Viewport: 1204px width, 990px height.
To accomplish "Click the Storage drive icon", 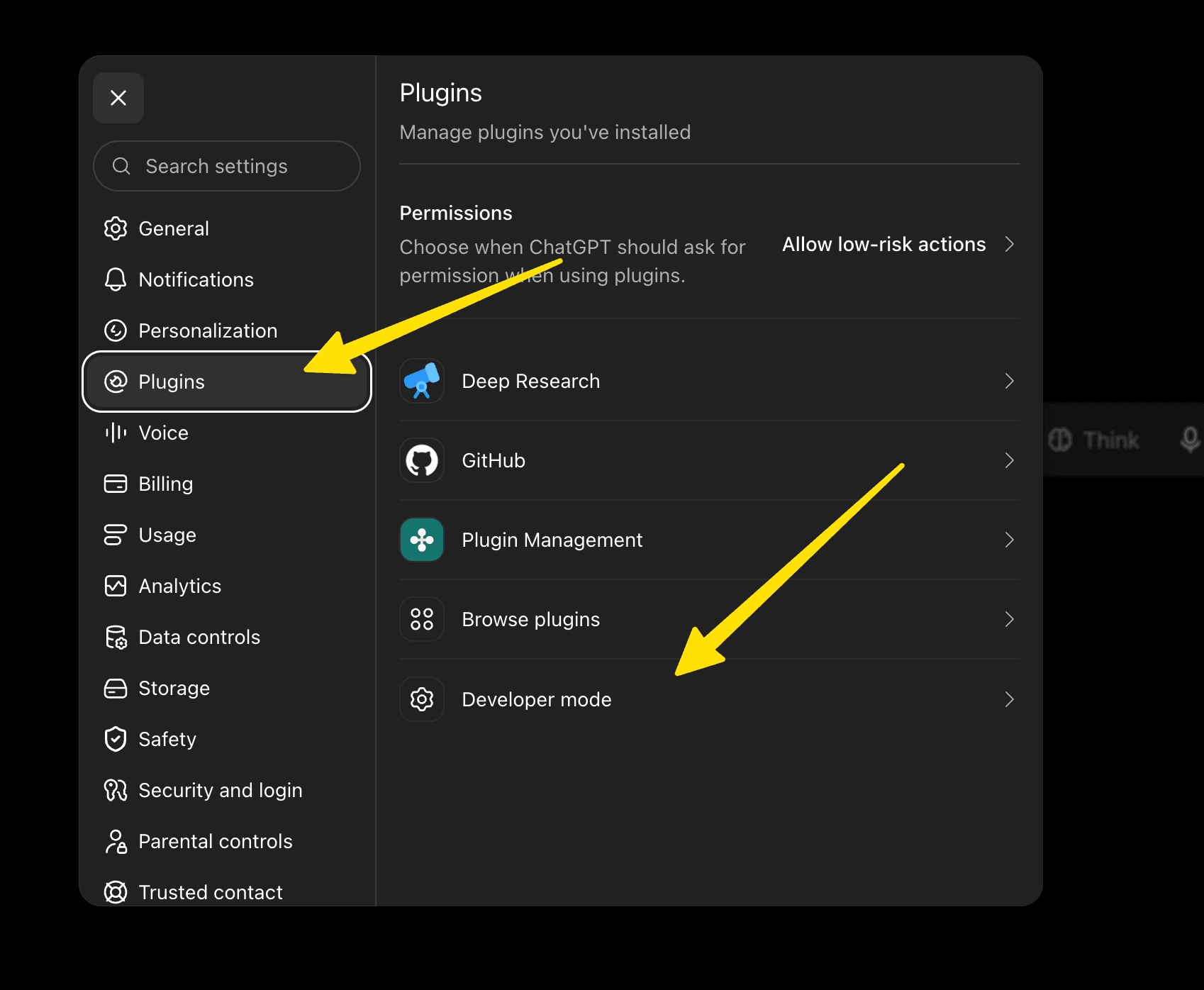I will (116, 688).
